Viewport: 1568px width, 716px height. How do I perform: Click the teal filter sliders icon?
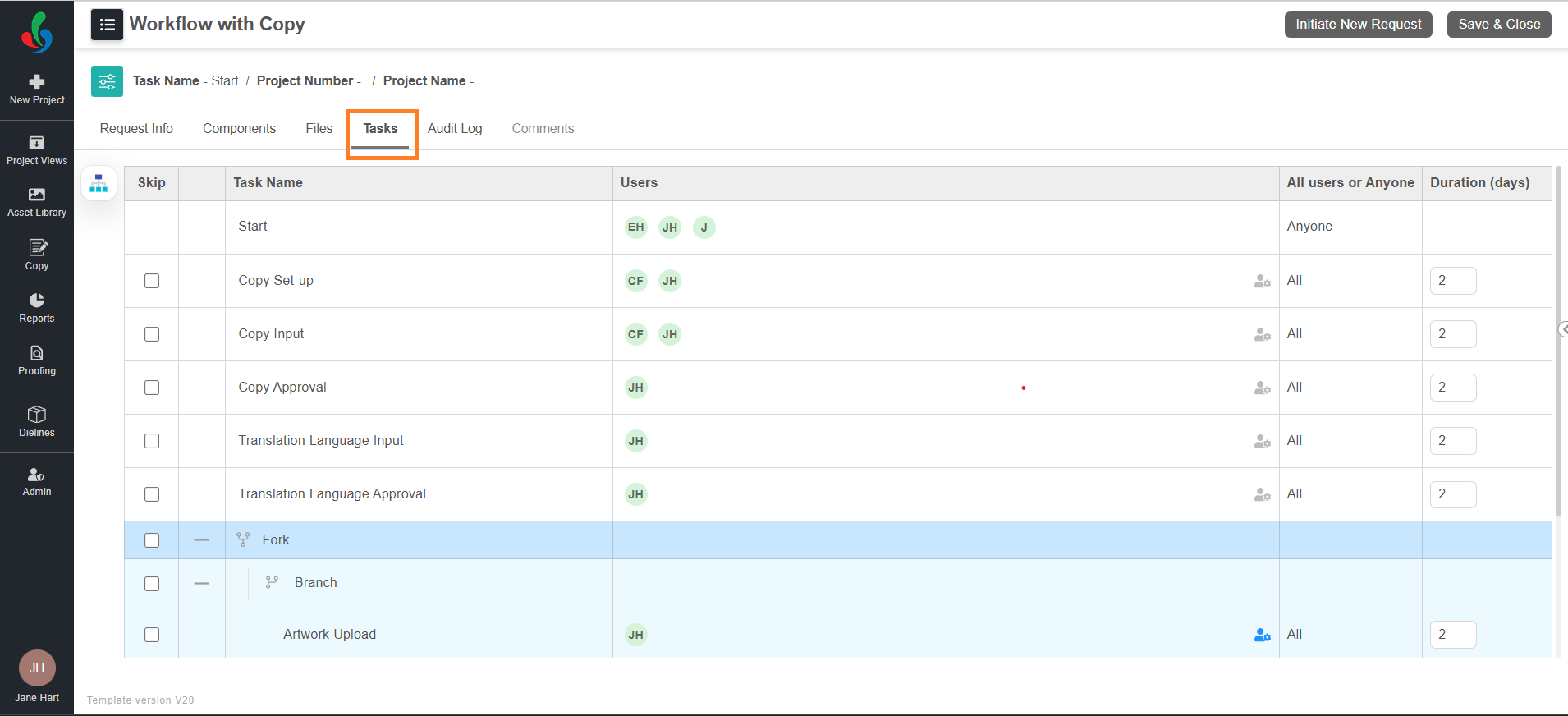click(x=107, y=81)
